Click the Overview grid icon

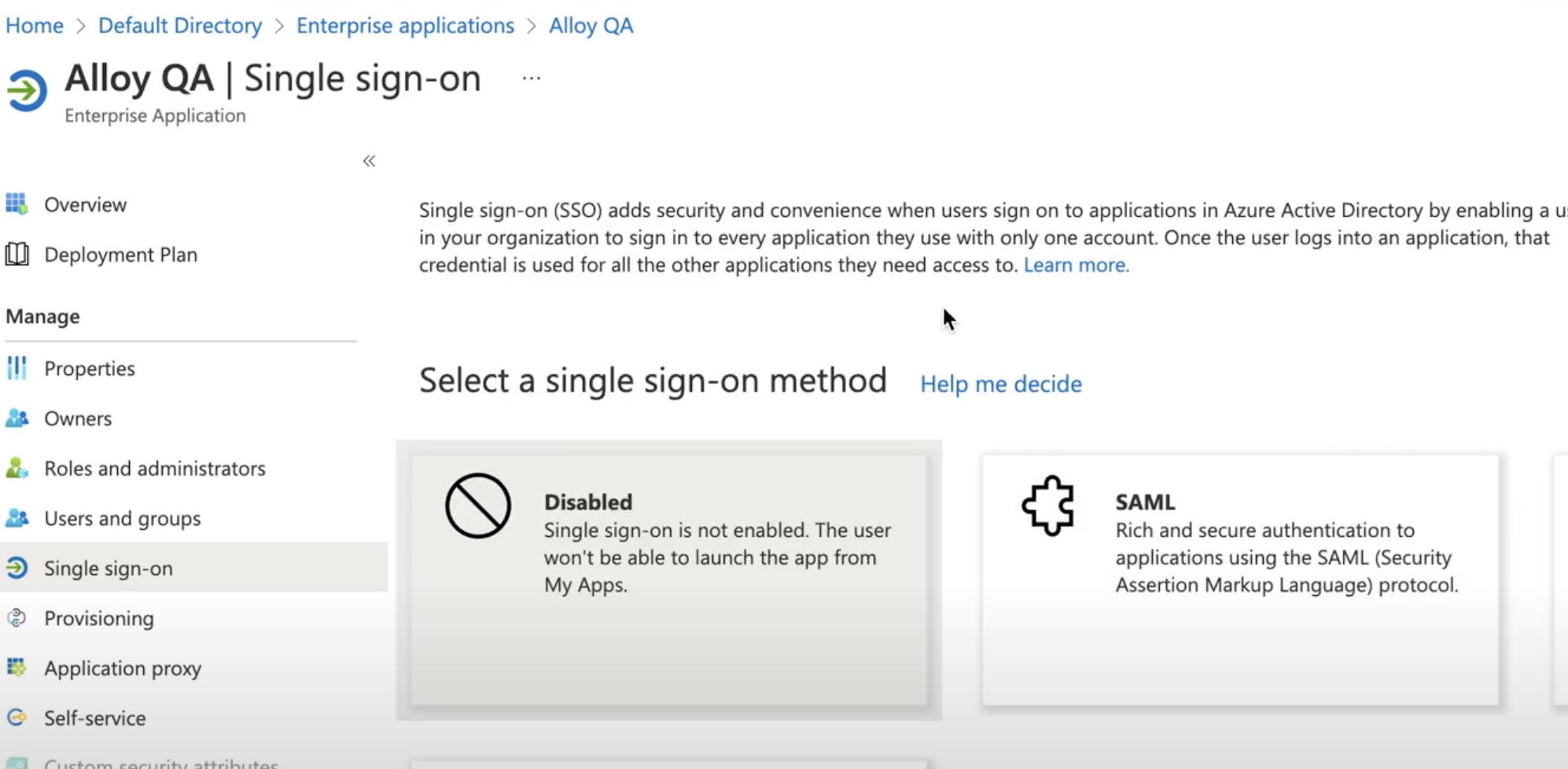coord(17,204)
